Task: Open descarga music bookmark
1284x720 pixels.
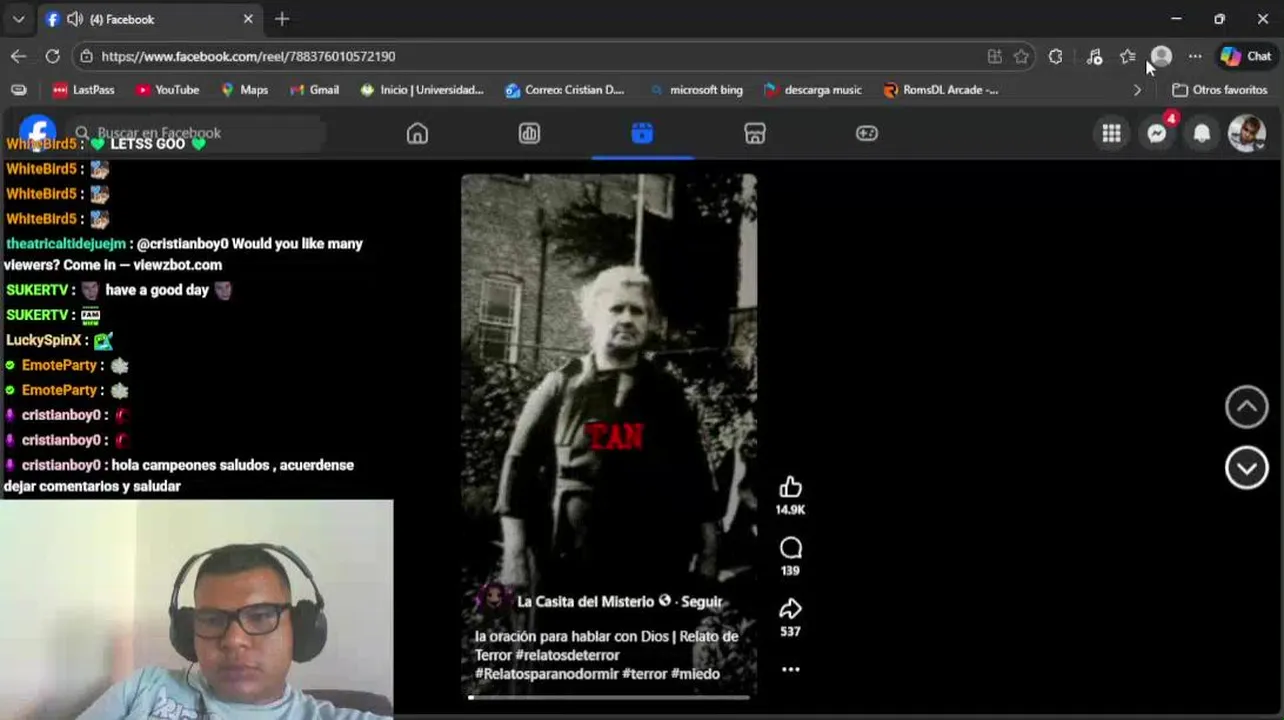Action: coord(812,90)
